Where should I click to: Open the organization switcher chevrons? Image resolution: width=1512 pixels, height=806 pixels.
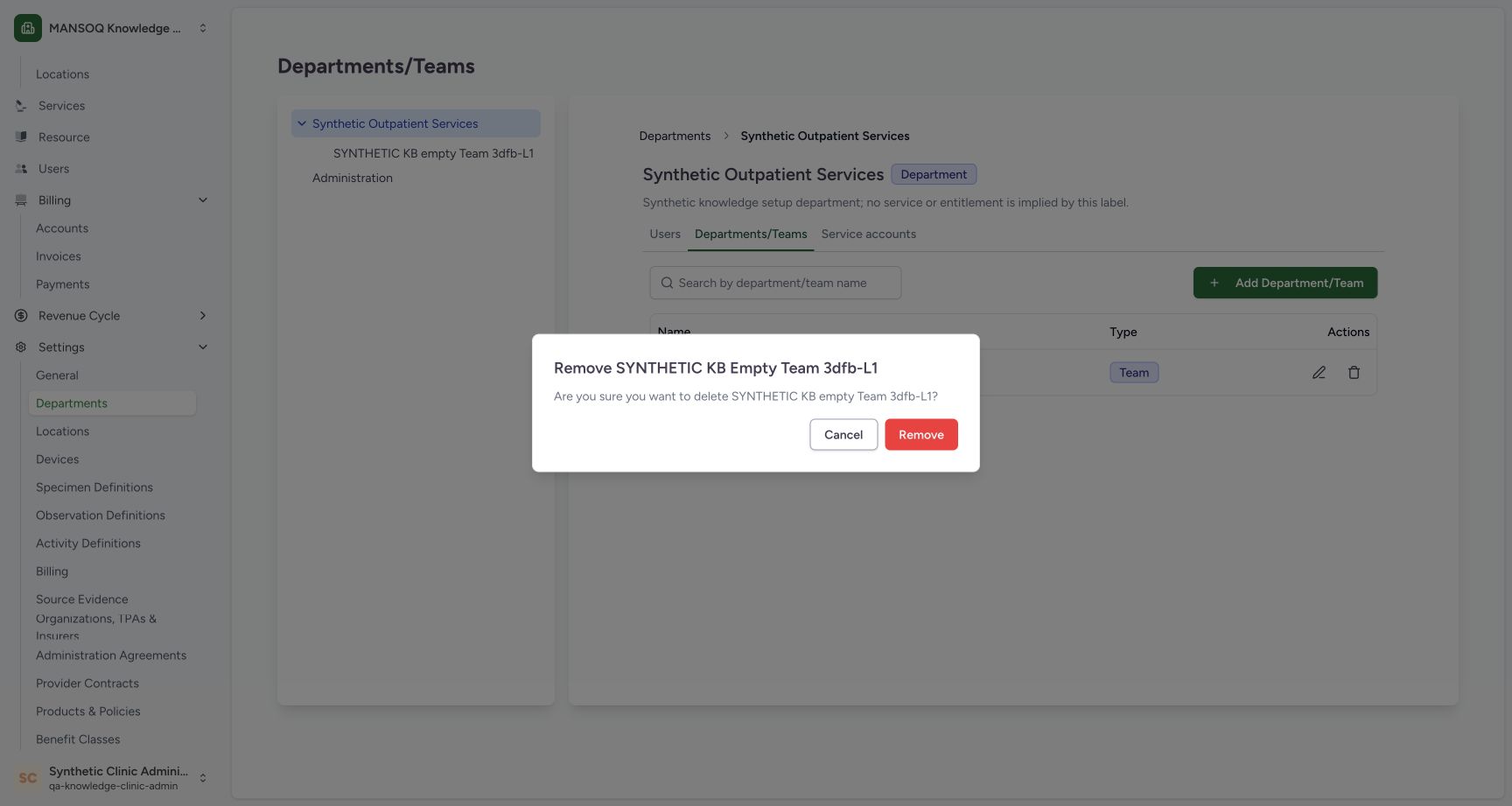tap(203, 28)
